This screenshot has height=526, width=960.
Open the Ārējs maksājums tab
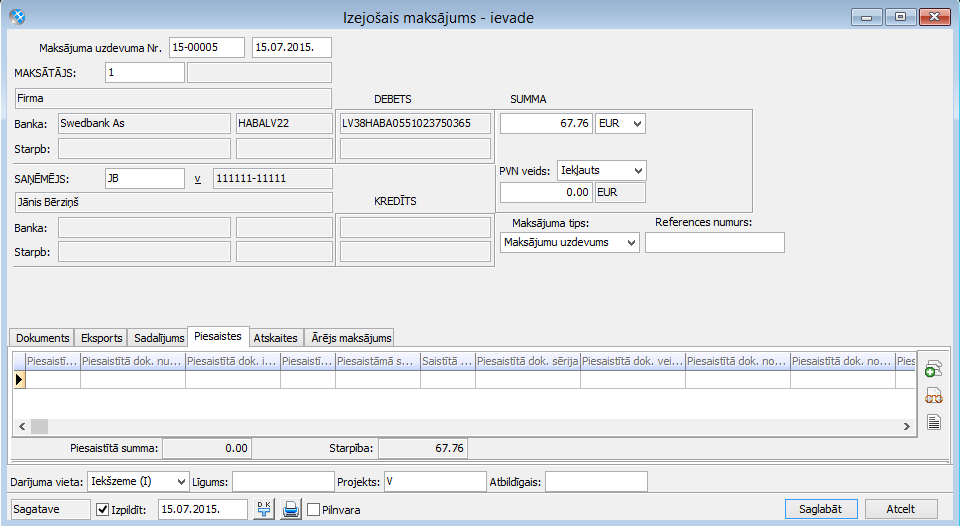[351, 338]
